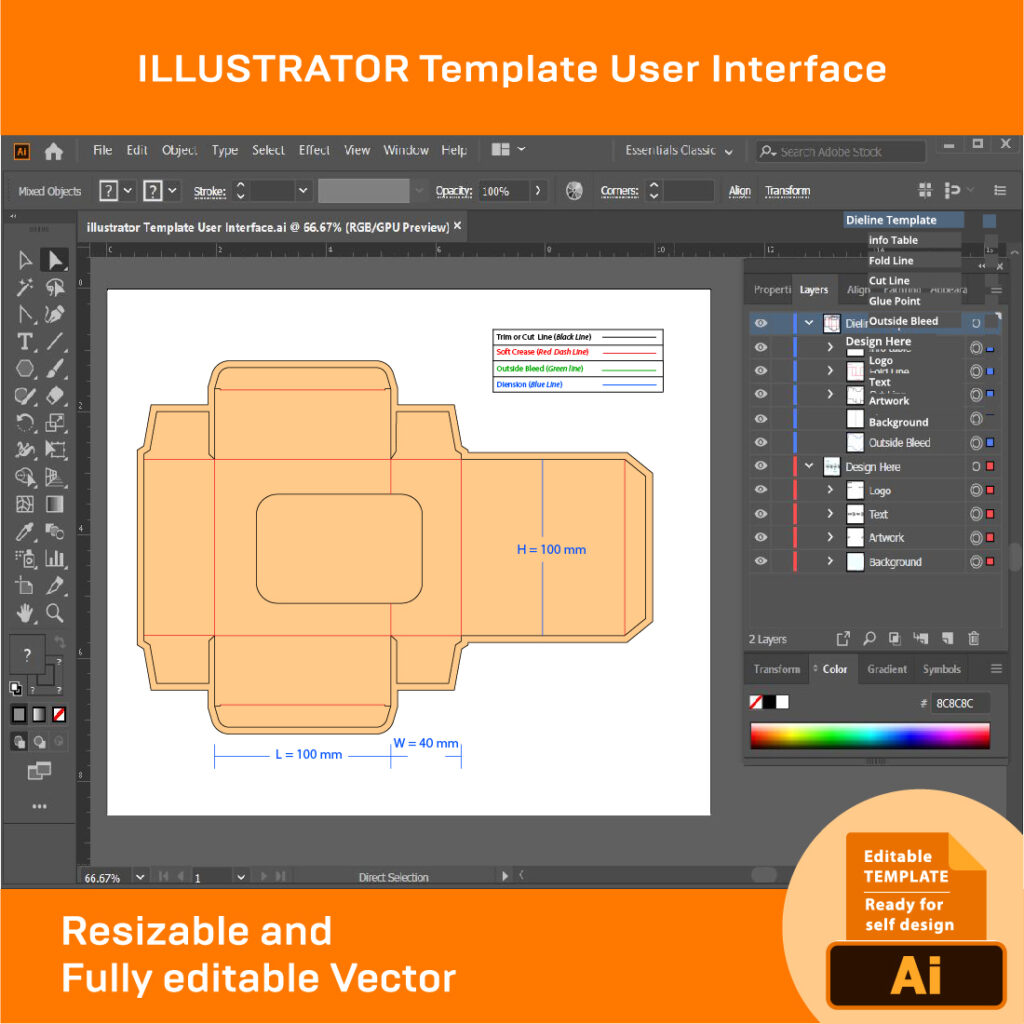Select the Type tool in the toolbar
1024x1024 pixels.
(x=25, y=341)
